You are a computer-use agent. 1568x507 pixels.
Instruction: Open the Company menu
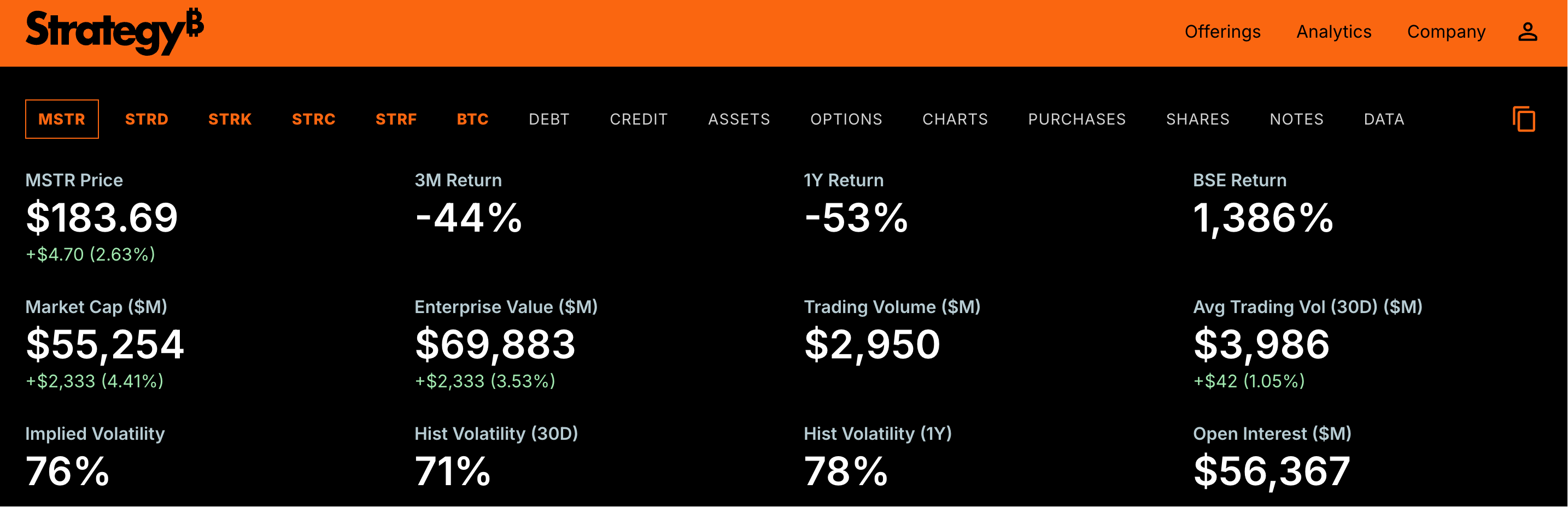1446,32
